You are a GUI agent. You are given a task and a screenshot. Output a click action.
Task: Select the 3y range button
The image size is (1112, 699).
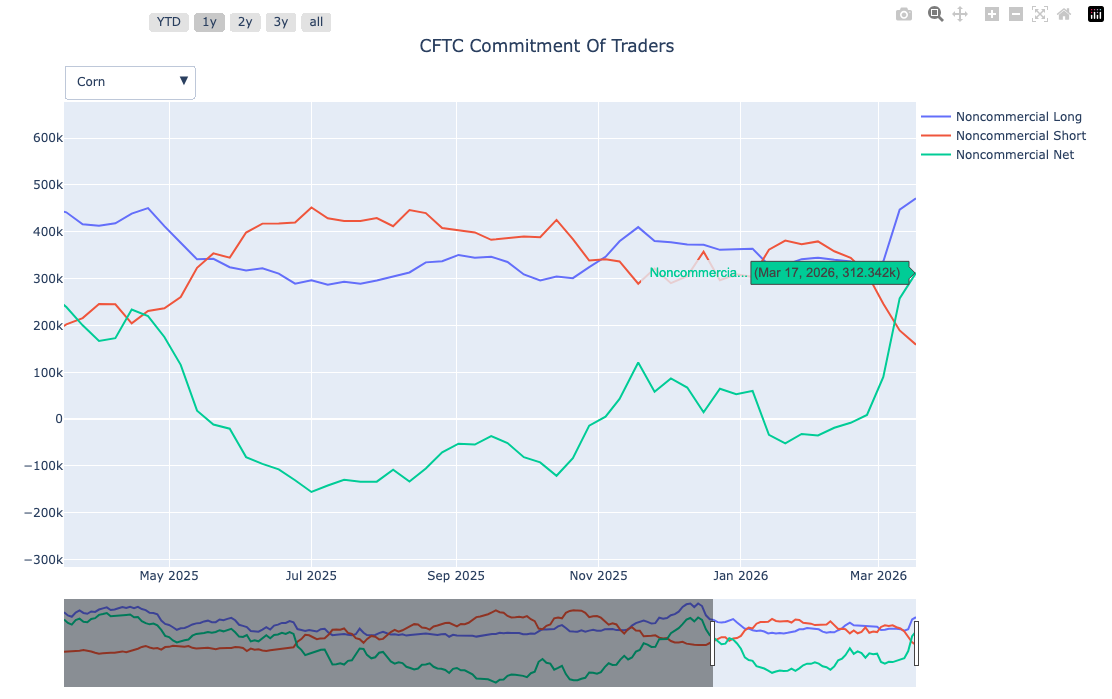click(281, 22)
